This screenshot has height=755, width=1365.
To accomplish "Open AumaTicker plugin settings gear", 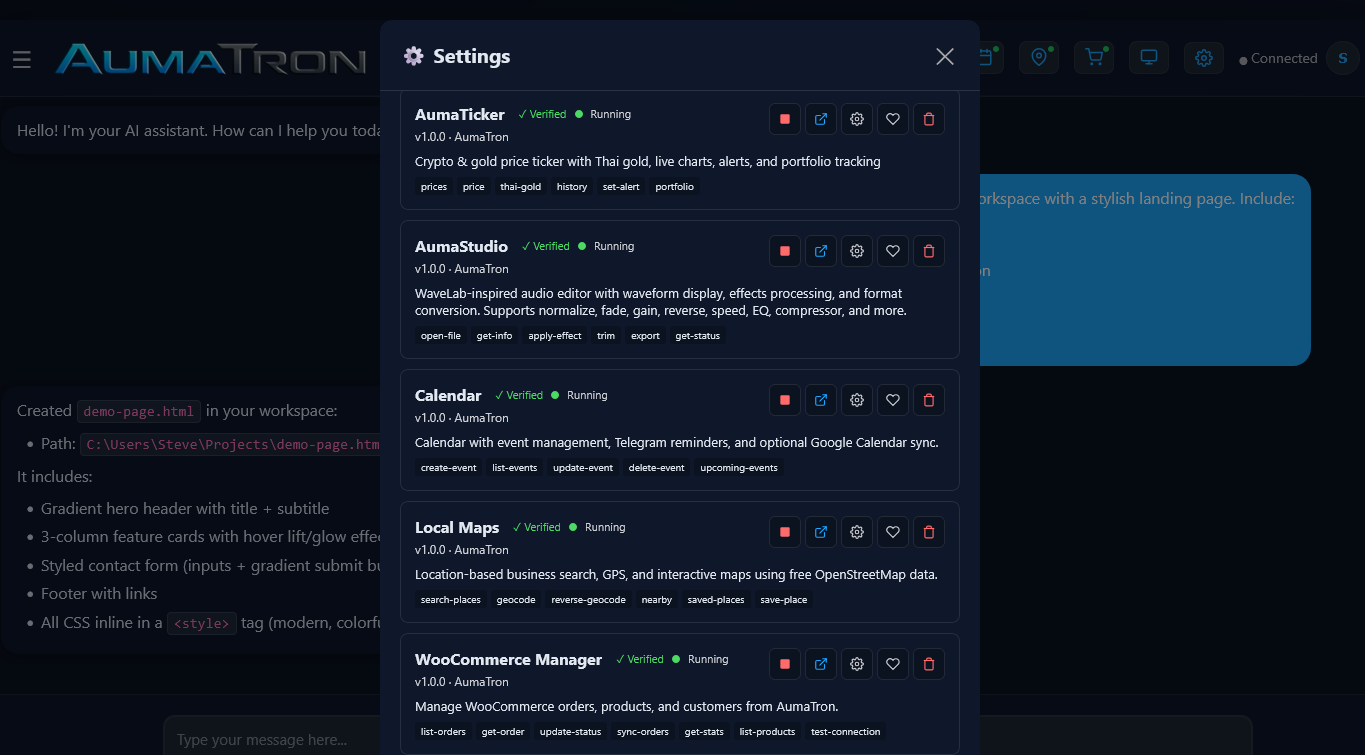I will coord(857,119).
